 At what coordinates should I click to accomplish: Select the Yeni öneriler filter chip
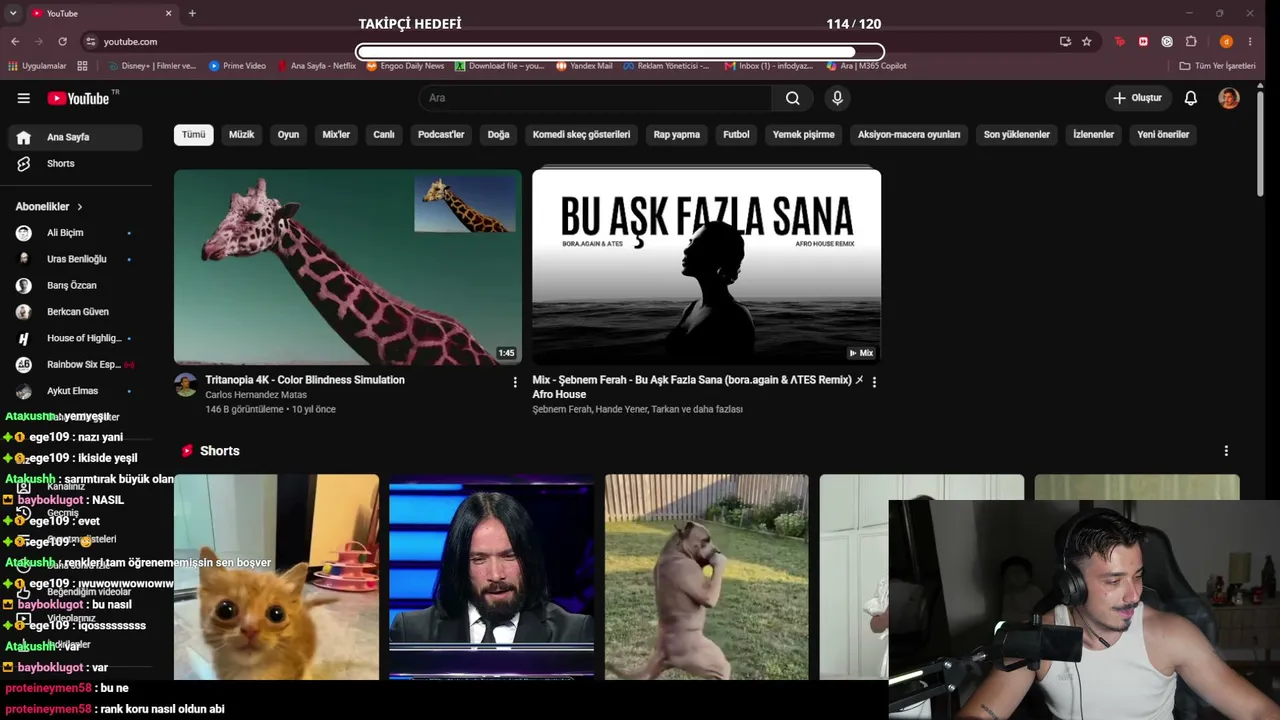[1163, 135]
